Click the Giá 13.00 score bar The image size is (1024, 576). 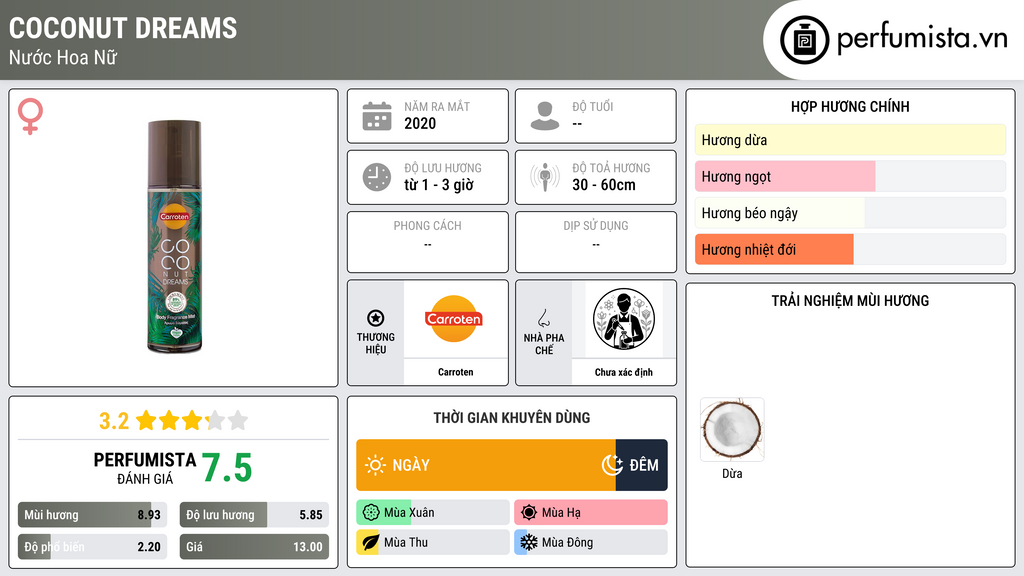(x=254, y=547)
